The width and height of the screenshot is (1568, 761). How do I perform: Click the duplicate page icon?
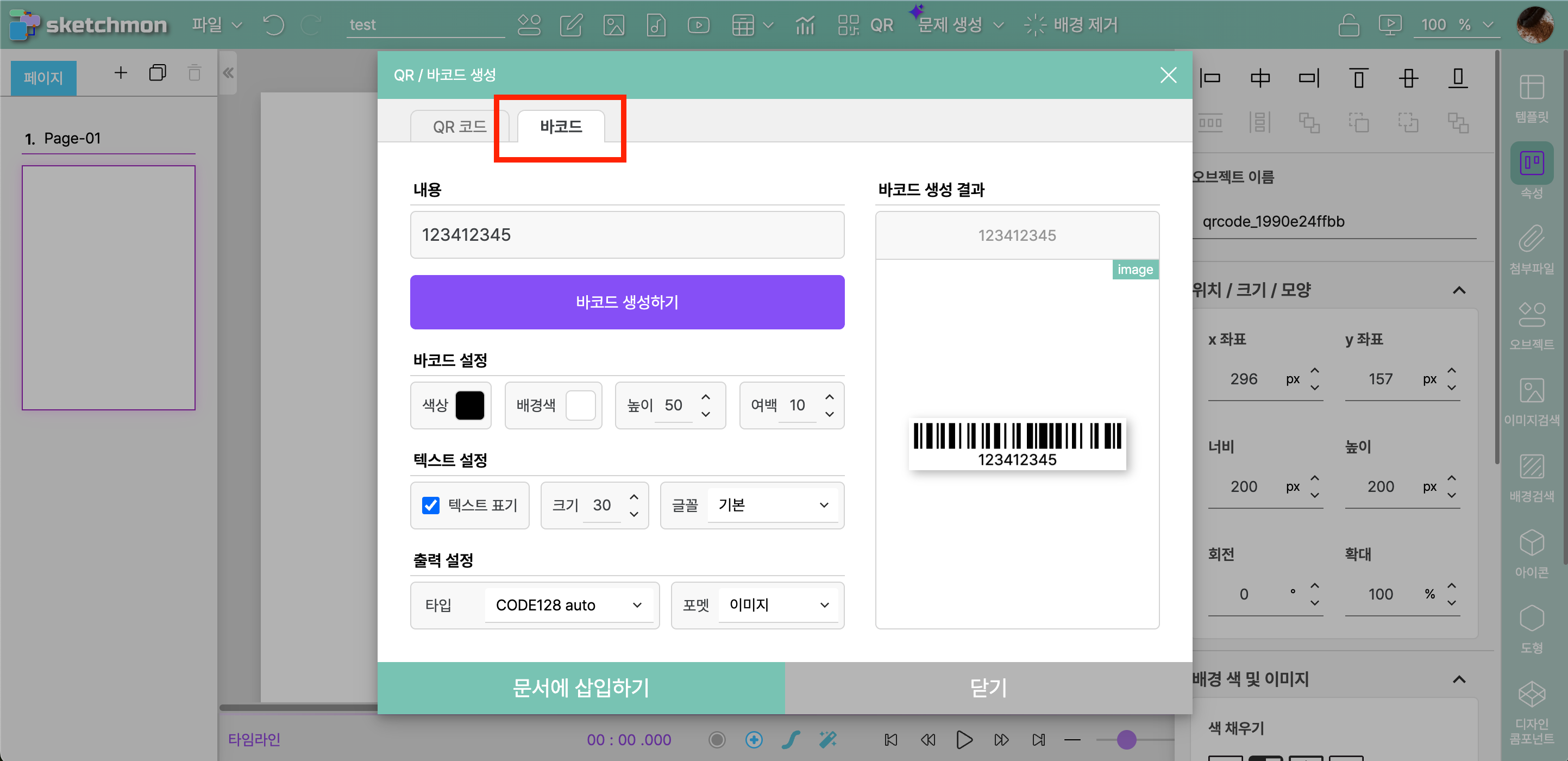click(x=157, y=73)
